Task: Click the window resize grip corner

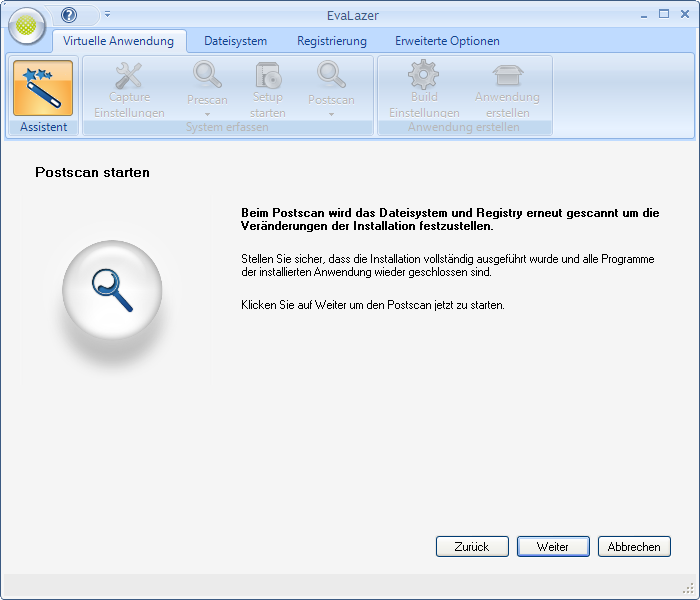Action: pos(688,590)
